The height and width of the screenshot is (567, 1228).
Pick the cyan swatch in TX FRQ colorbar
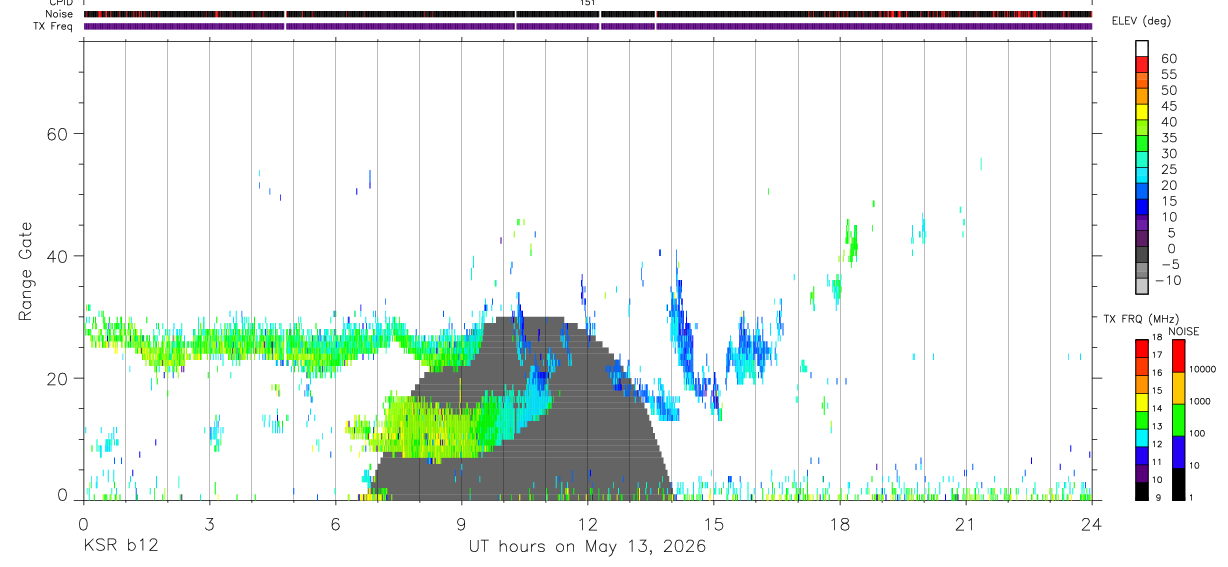[x=1142, y=436]
